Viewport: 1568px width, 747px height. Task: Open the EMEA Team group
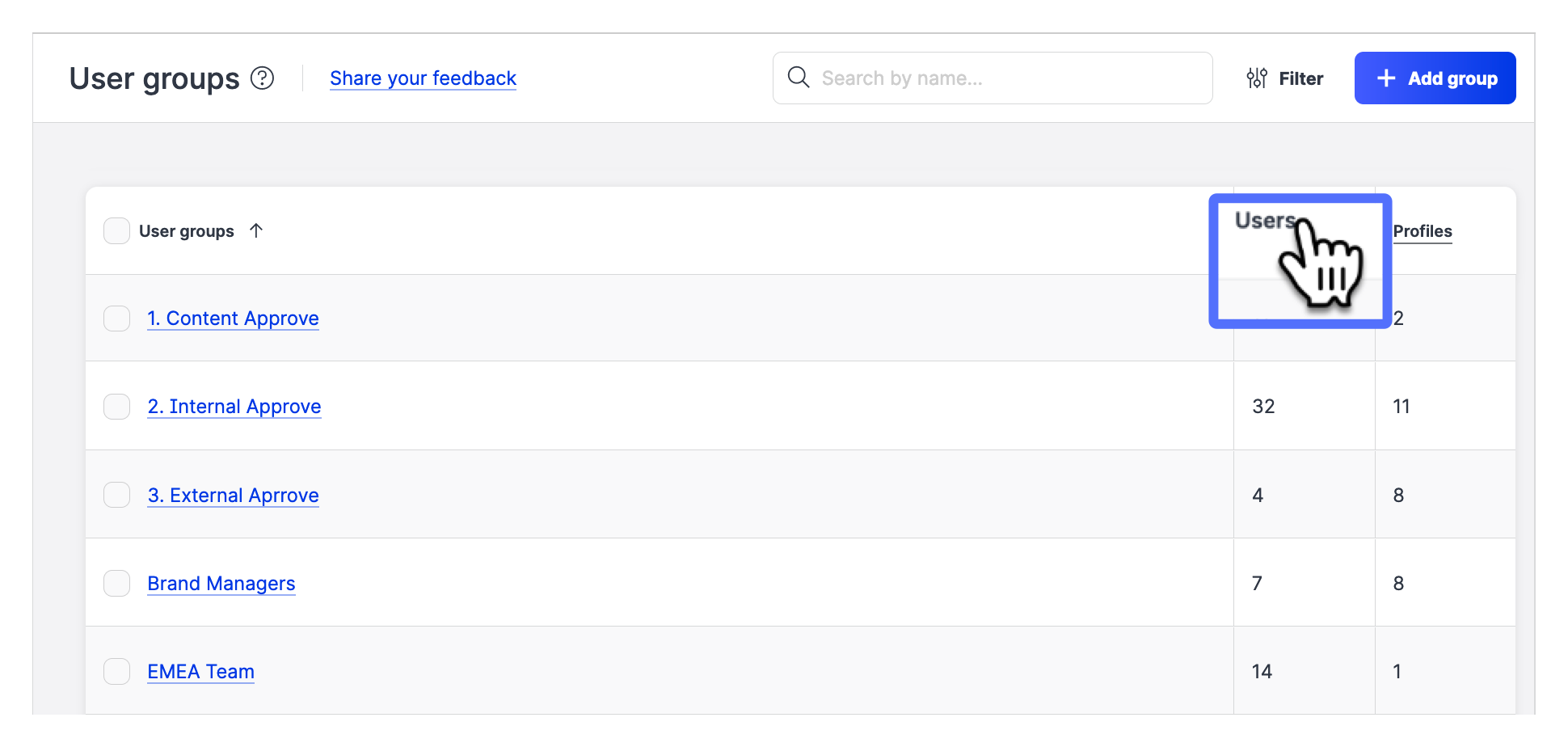[x=200, y=671]
